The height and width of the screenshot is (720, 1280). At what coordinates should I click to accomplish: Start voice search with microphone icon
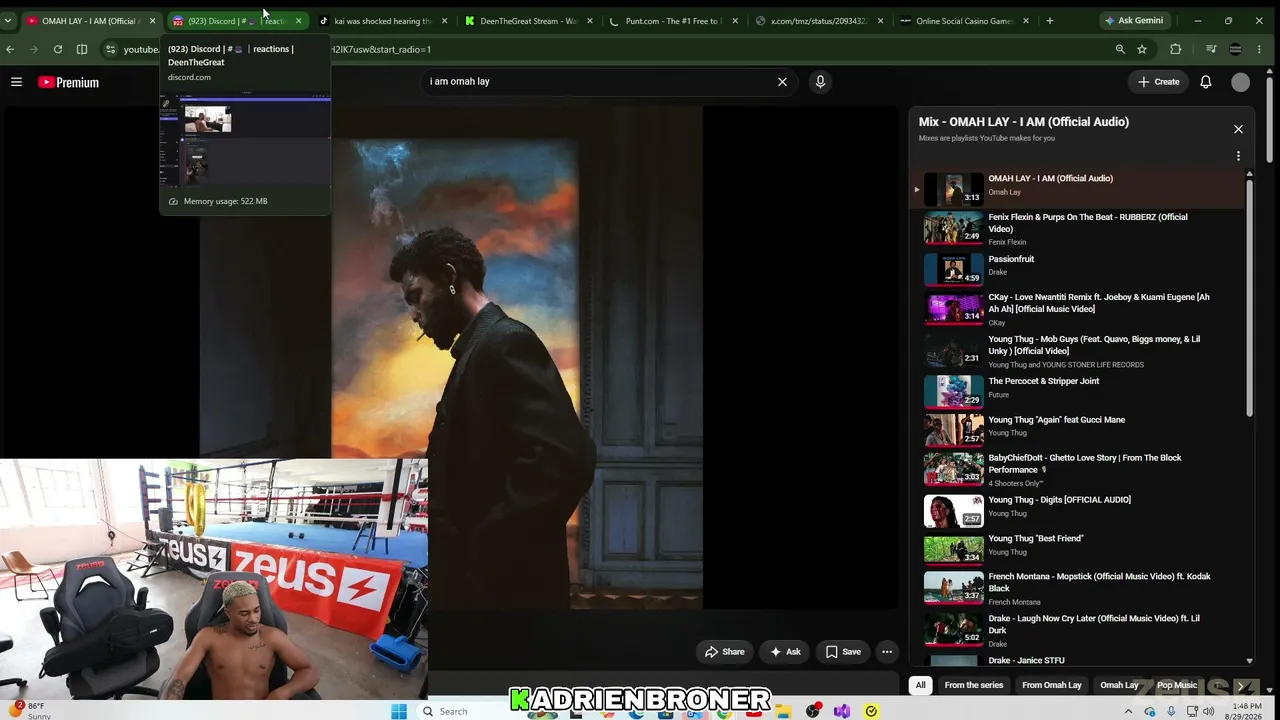820,82
